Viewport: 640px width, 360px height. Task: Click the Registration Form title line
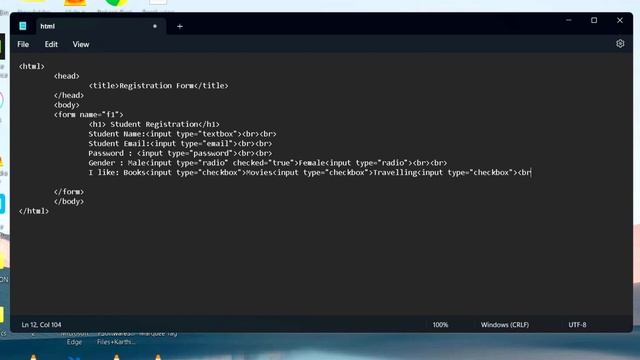pyautogui.click(x=158, y=86)
